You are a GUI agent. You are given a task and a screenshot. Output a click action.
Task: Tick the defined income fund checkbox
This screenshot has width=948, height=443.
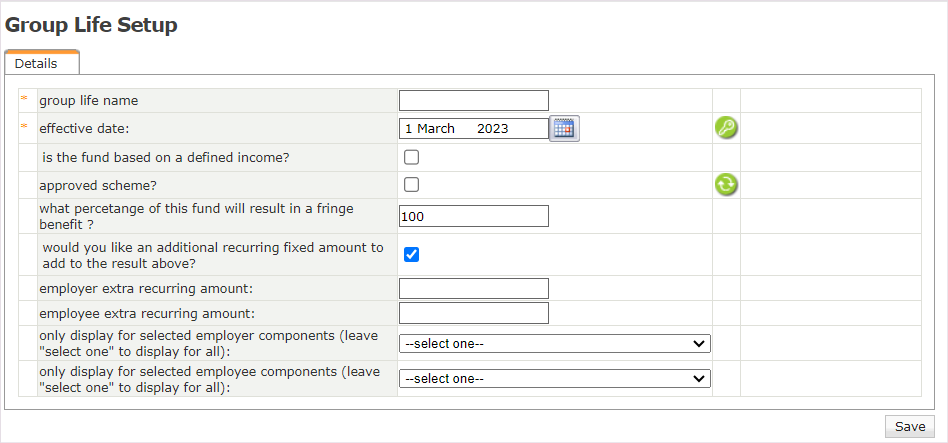tap(411, 157)
